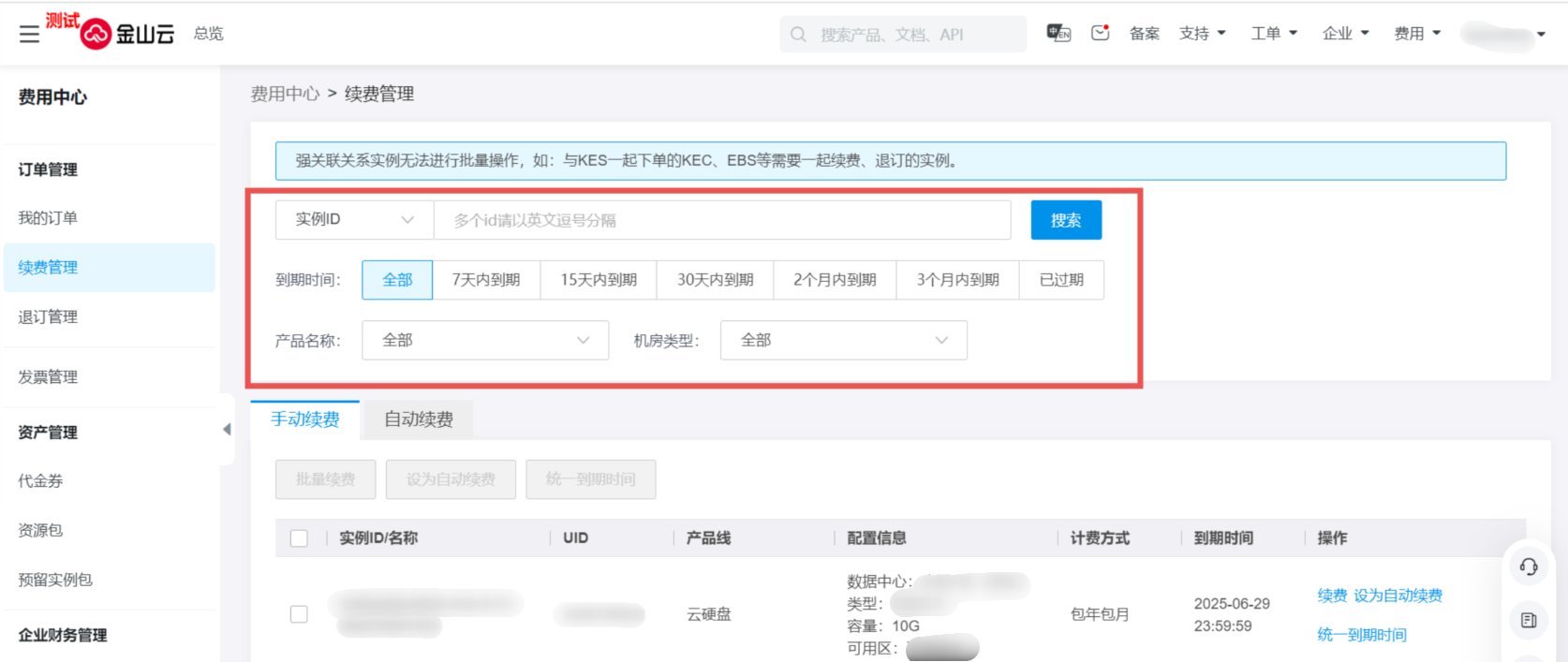Image resolution: width=1568 pixels, height=662 pixels.
Task: Expand the 产品名称 dropdown
Action: pyautogui.click(x=484, y=341)
